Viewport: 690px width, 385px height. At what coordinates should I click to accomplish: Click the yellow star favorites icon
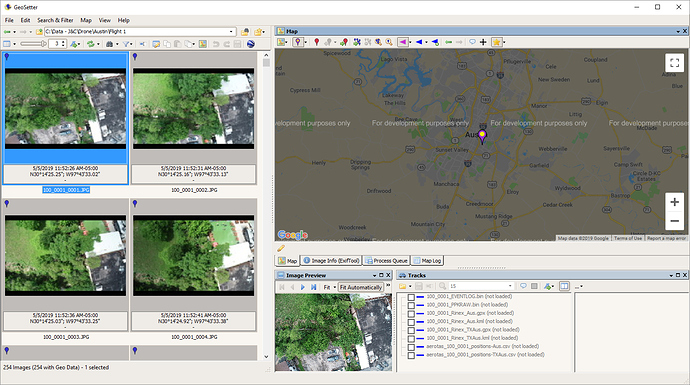coord(496,42)
